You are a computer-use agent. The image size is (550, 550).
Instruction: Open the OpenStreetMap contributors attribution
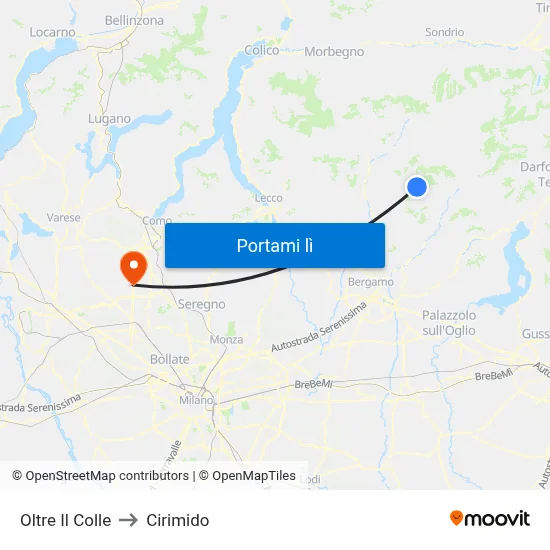(101, 476)
